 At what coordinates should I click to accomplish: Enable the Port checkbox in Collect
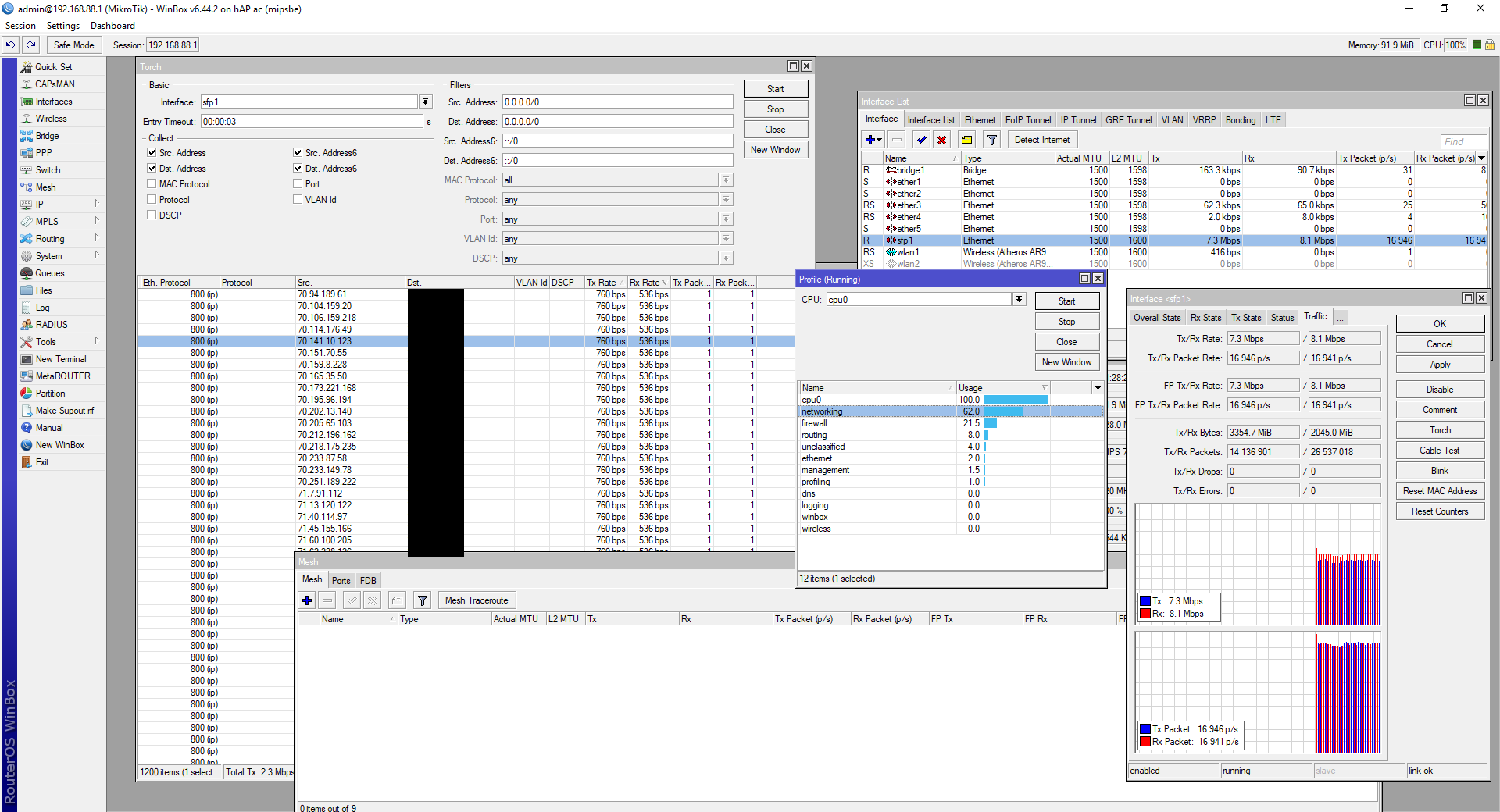point(298,184)
